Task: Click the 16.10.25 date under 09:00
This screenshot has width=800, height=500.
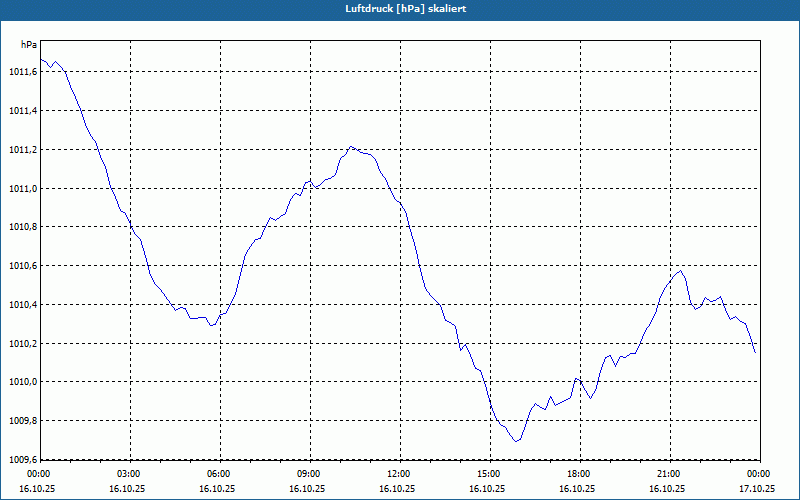Action: tap(307, 488)
